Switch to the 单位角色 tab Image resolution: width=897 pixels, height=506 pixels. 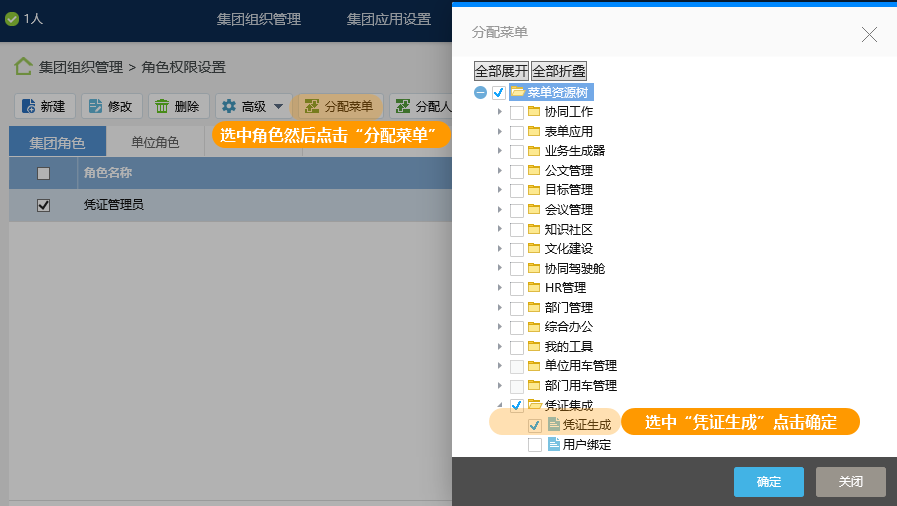(155, 142)
